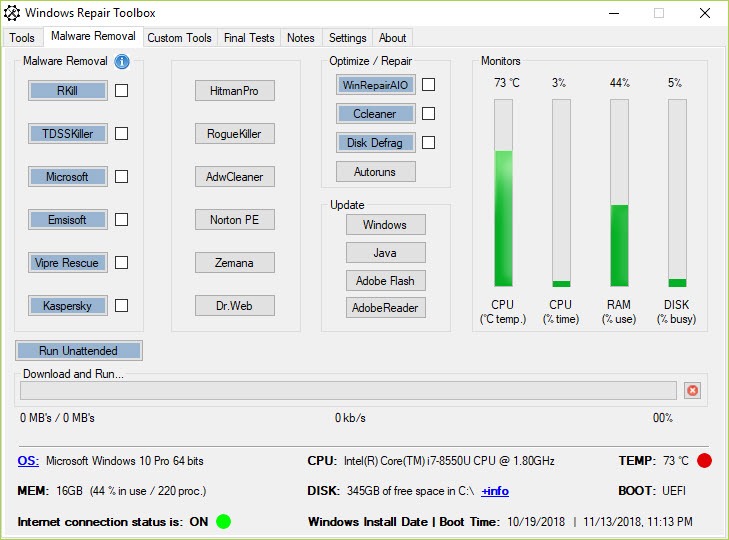Click the Microsoft scanner button

[67, 176]
